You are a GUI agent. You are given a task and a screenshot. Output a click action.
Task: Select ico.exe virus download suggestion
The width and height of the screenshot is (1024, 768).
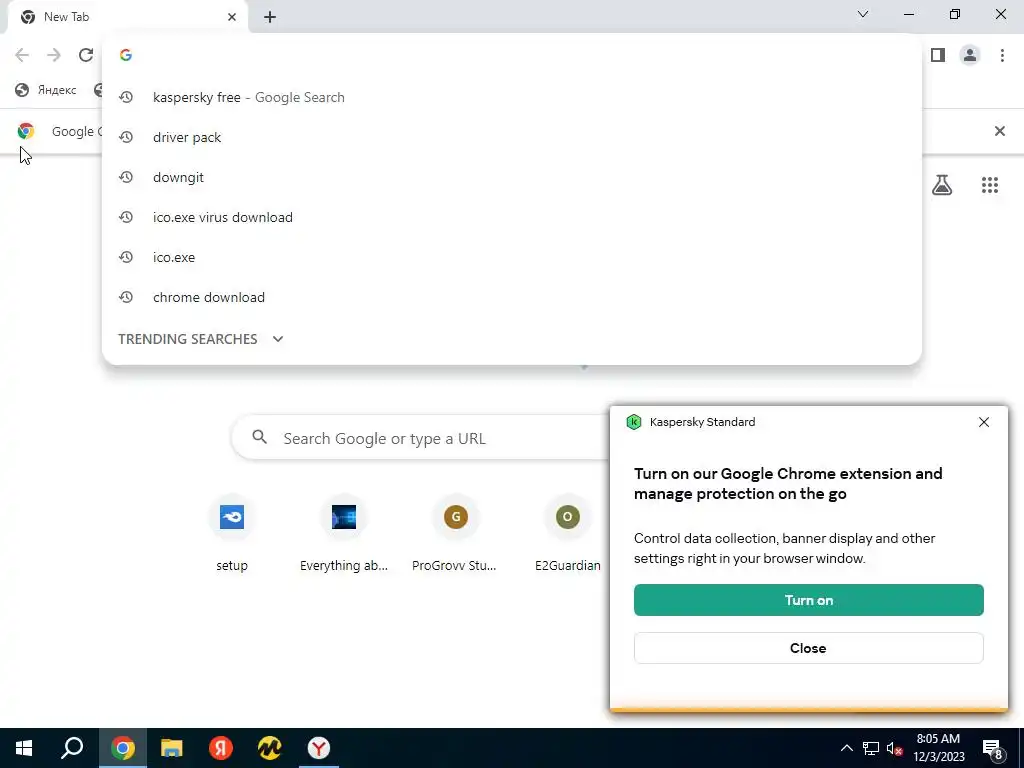click(511, 217)
